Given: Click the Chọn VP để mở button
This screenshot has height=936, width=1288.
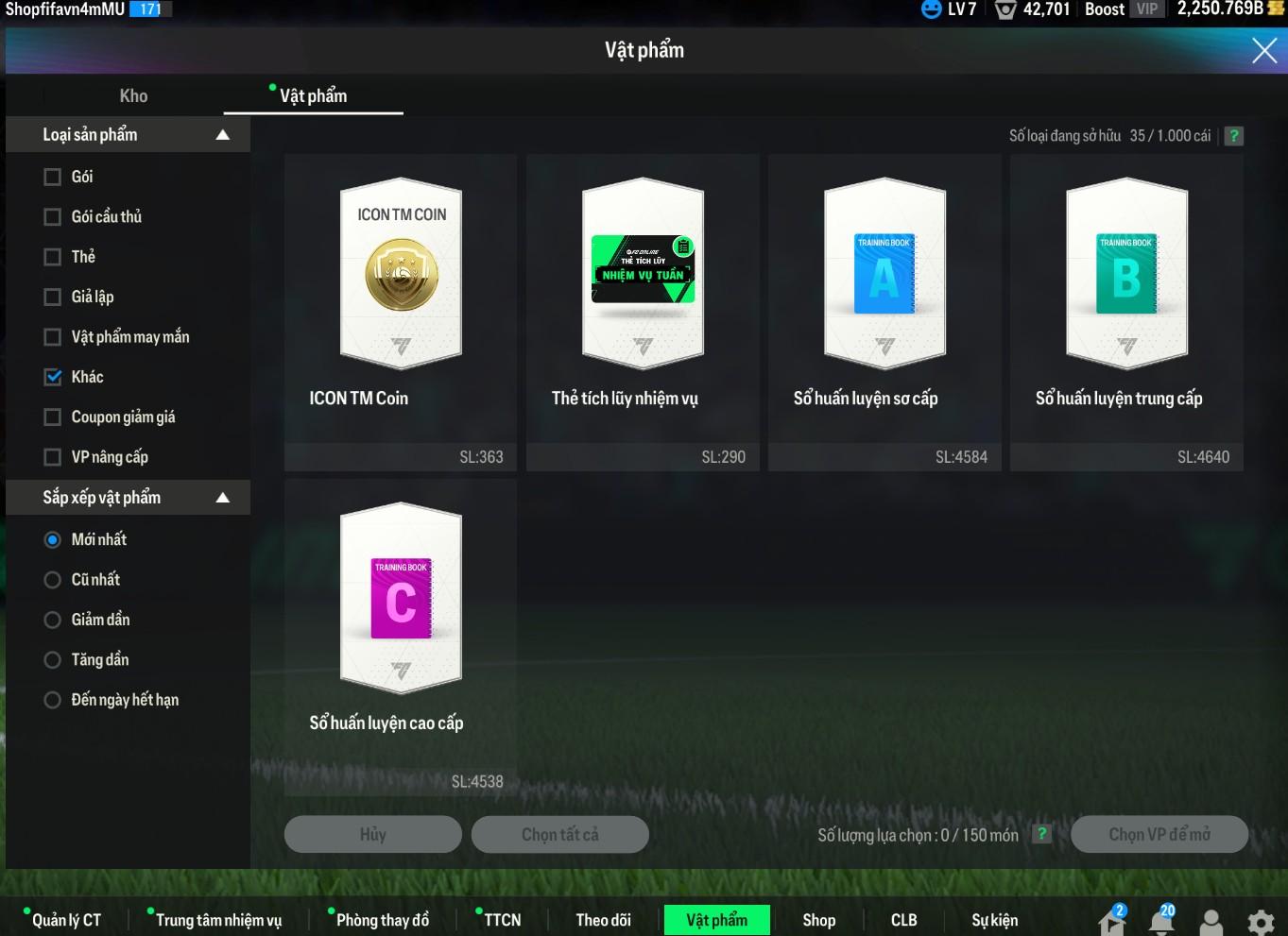Looking at the screenshot, I should coord(1159,834).
